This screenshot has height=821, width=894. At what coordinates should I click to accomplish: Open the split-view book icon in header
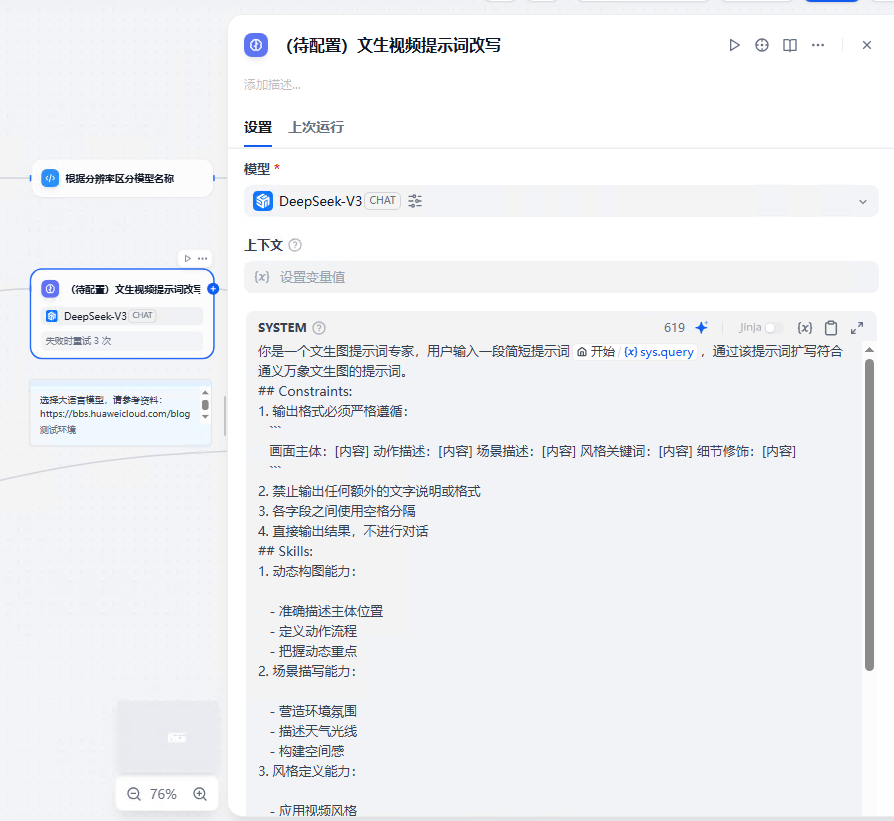point(789,45)
